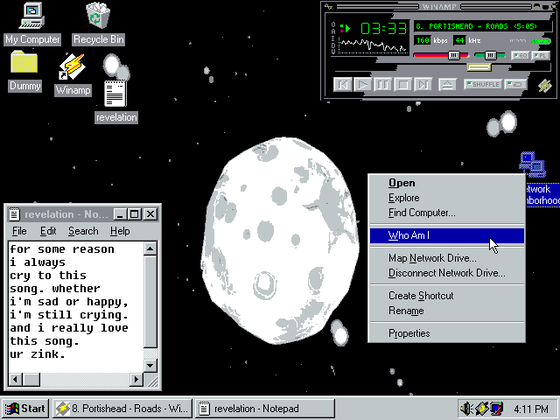Skip to next track in Winamp
This screenshot has height=420, width=560.
(x=423, y=85)
